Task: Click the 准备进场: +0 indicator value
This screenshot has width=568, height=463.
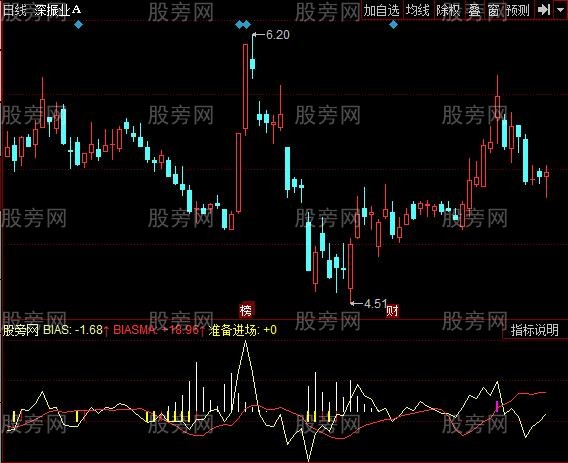Action: (x=243, y=330)
